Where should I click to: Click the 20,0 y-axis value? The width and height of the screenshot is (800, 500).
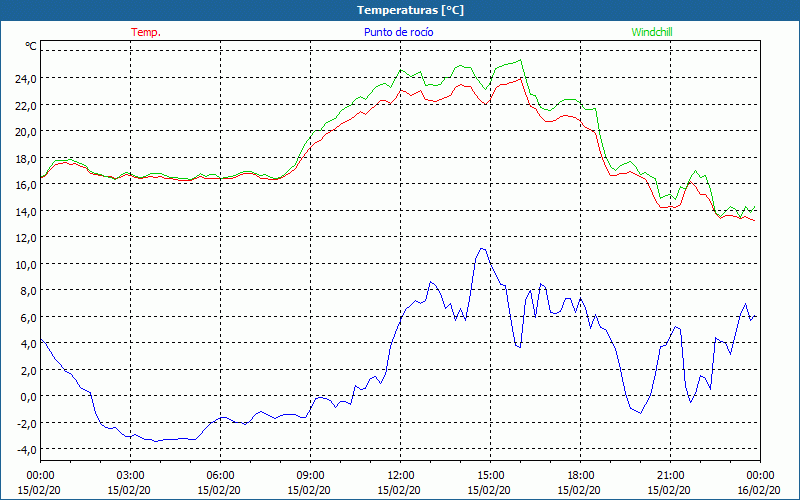coord(26,132)
